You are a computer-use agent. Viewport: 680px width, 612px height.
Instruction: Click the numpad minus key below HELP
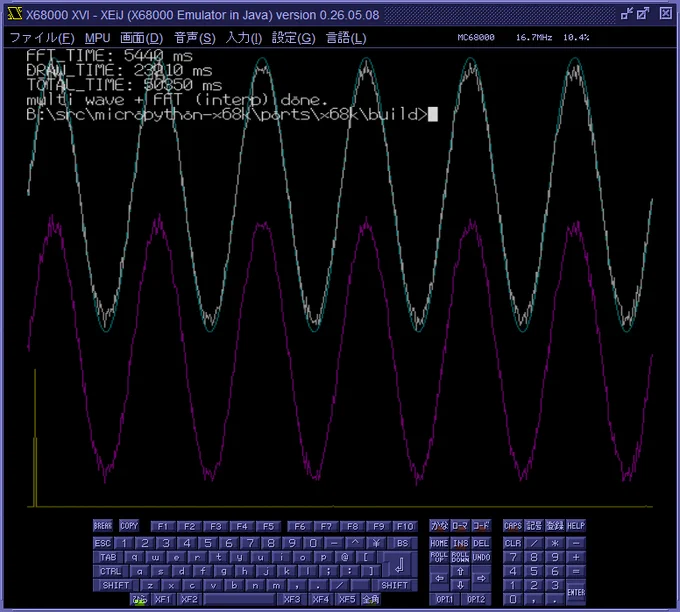pyautogui.click(x=576, y=543)
